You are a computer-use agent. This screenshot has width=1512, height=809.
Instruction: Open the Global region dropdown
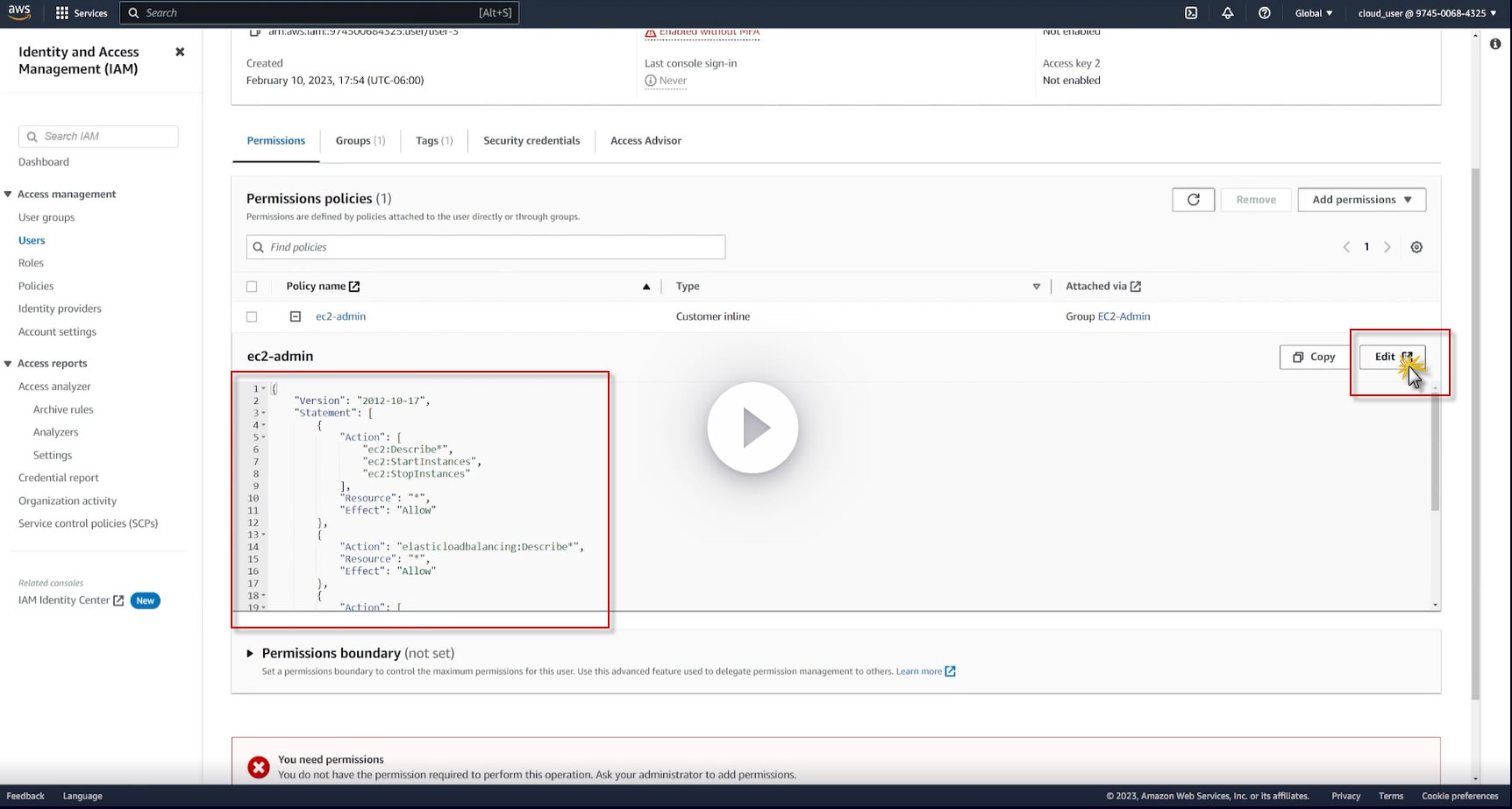[1314, 13]
